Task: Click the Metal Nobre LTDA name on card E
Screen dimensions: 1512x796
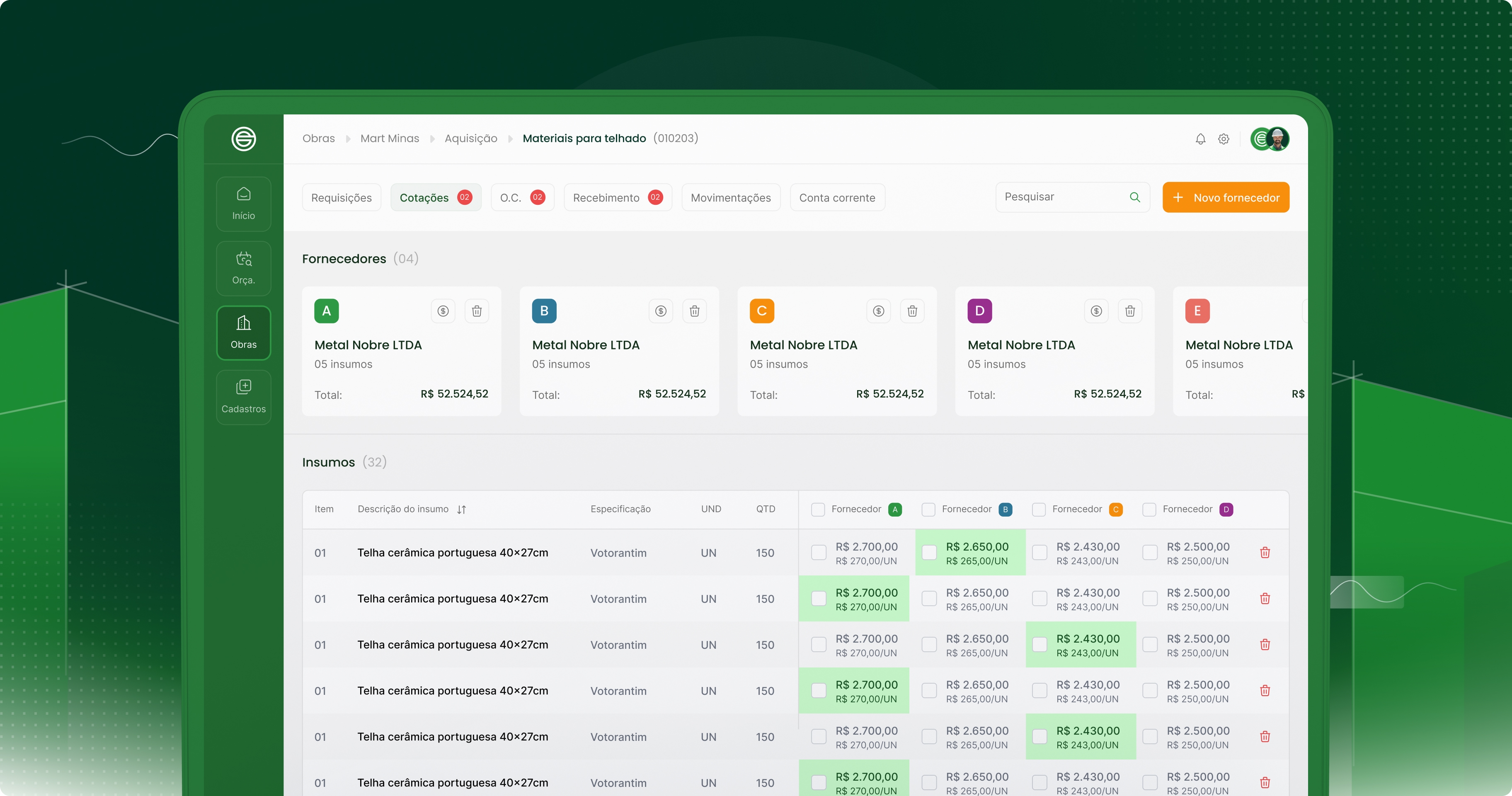Action: (1239, 345)
